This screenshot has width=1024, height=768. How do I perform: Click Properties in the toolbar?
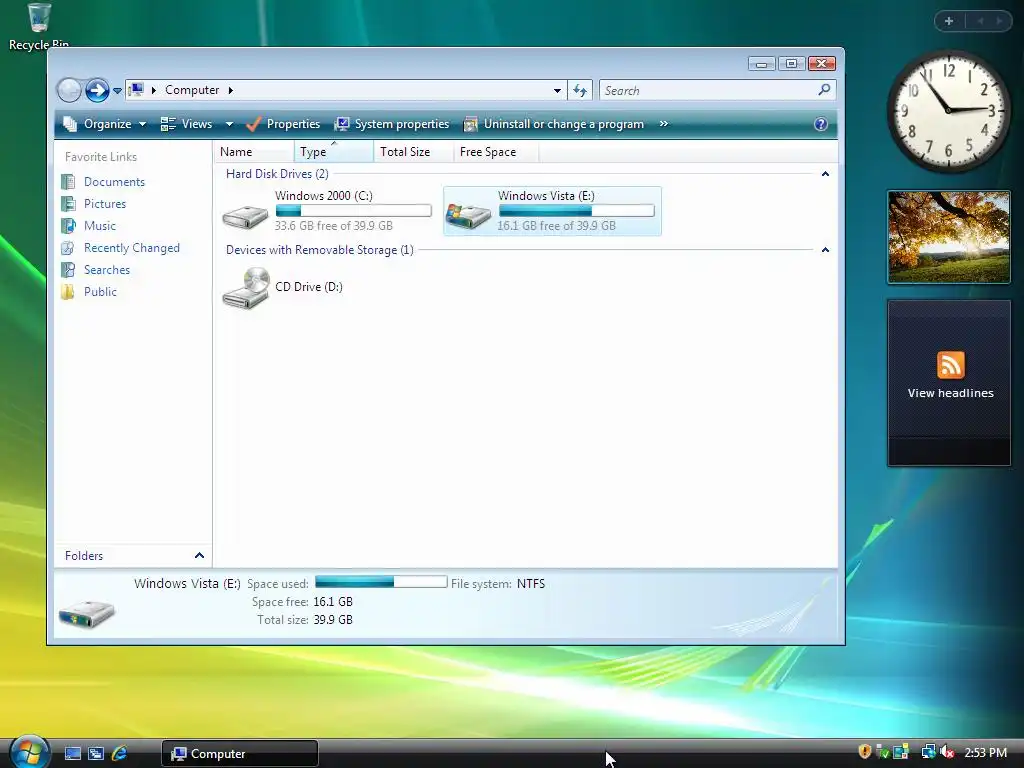(x=283, y=124)
